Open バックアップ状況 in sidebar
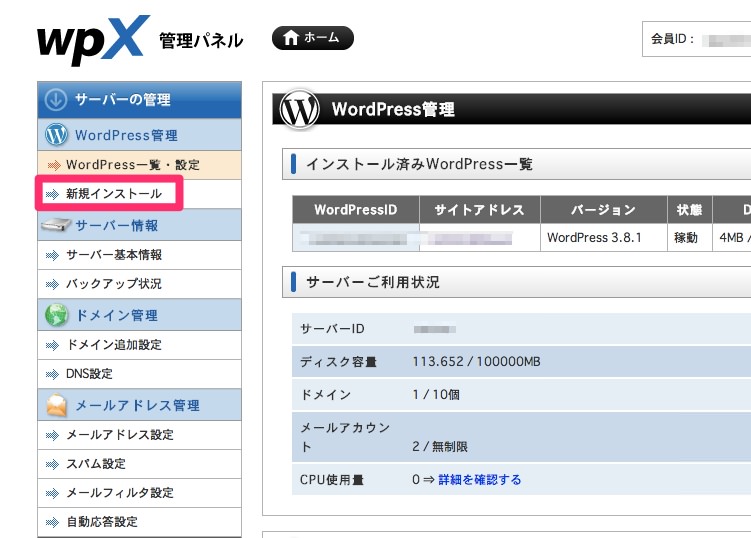Image resolution: width=751 pixels, height=538 pixels. (139, 284)
